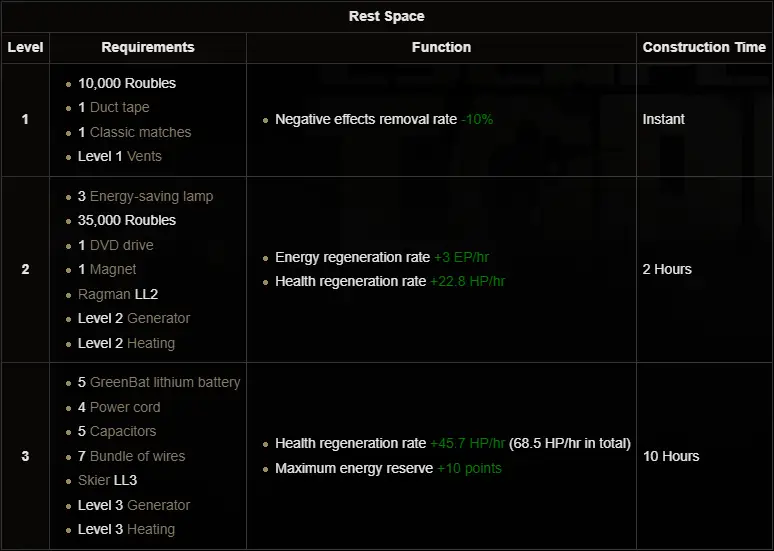The width and height of the screenshot is (774, 551).
Task: Open the Duct tape item link
Action: pos(119,107)
